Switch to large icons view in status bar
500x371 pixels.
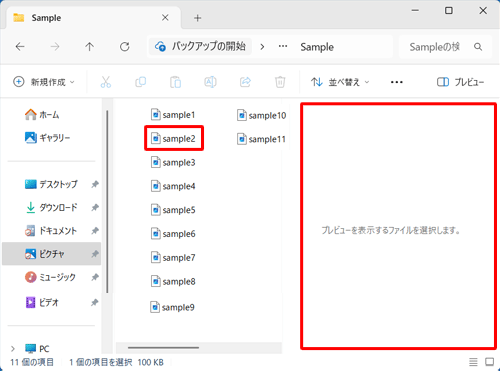click(490, 362)
